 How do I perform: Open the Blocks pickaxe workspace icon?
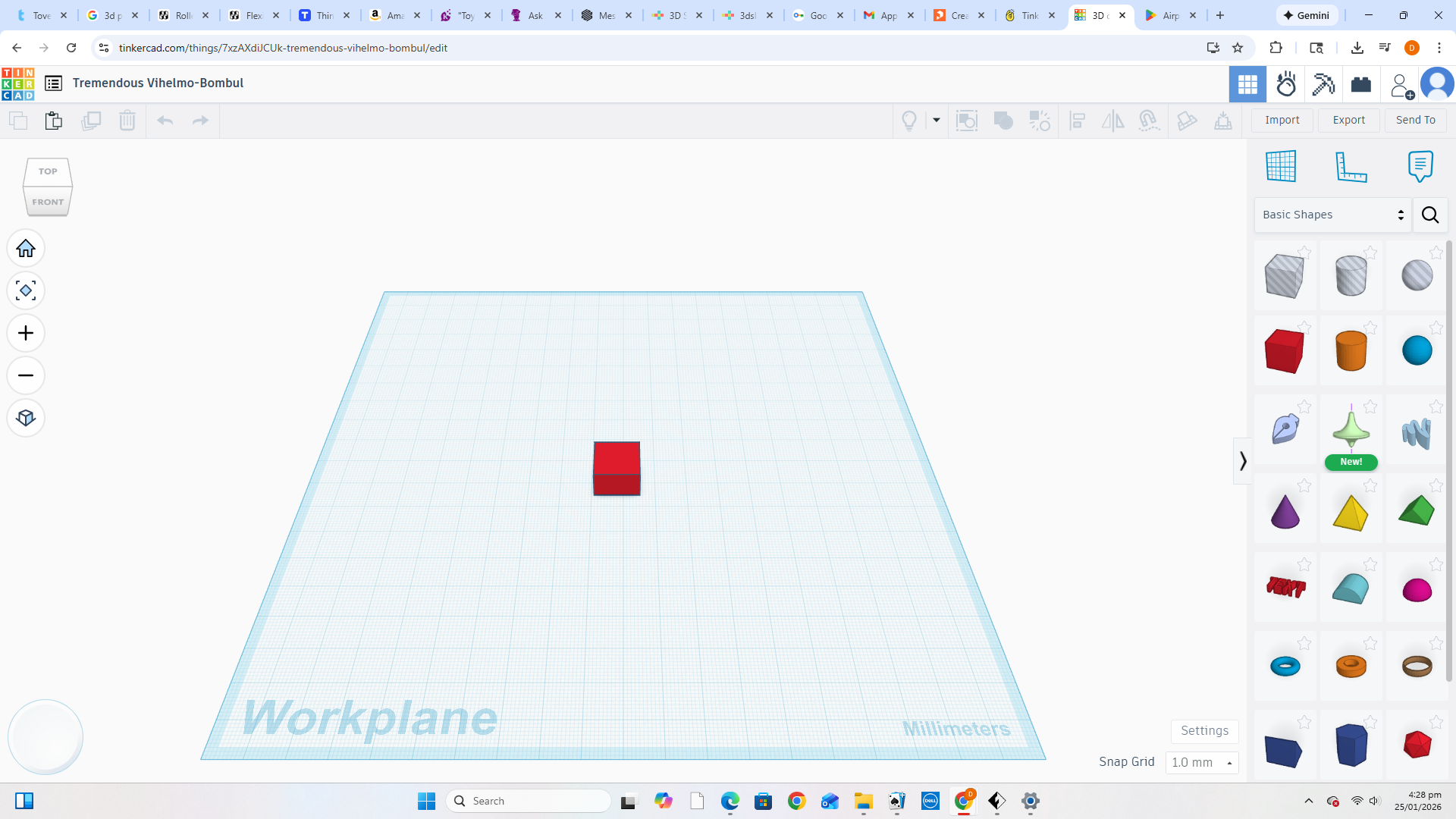[x=1323, y=84]
